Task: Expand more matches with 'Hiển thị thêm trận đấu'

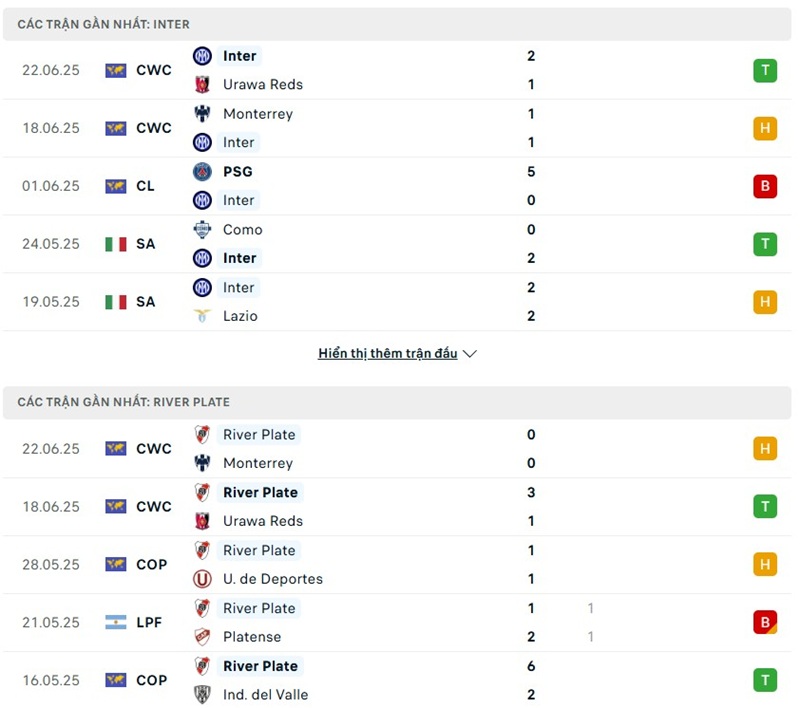Action: coord(388,354)
